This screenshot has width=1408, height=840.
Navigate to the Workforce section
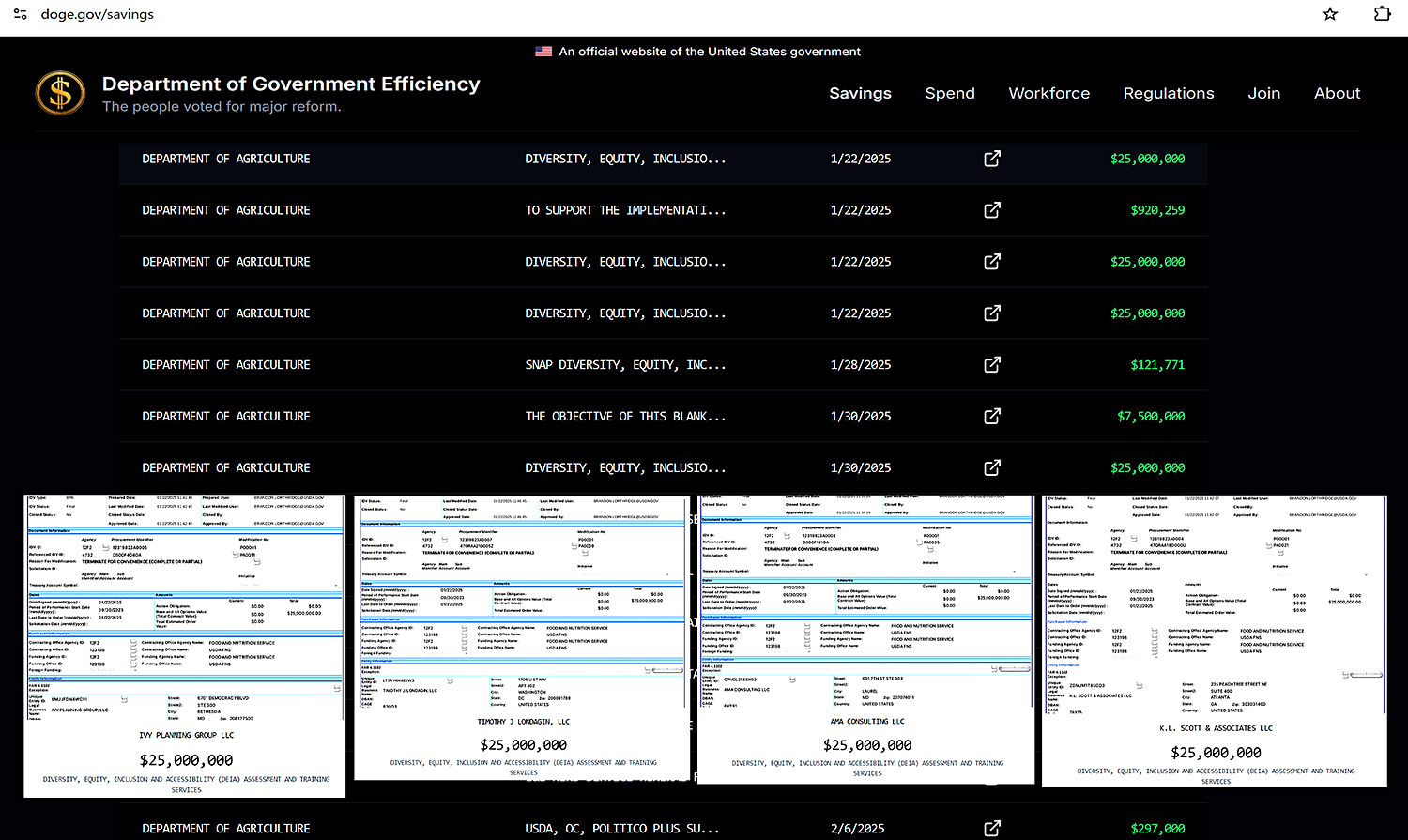1048,94
